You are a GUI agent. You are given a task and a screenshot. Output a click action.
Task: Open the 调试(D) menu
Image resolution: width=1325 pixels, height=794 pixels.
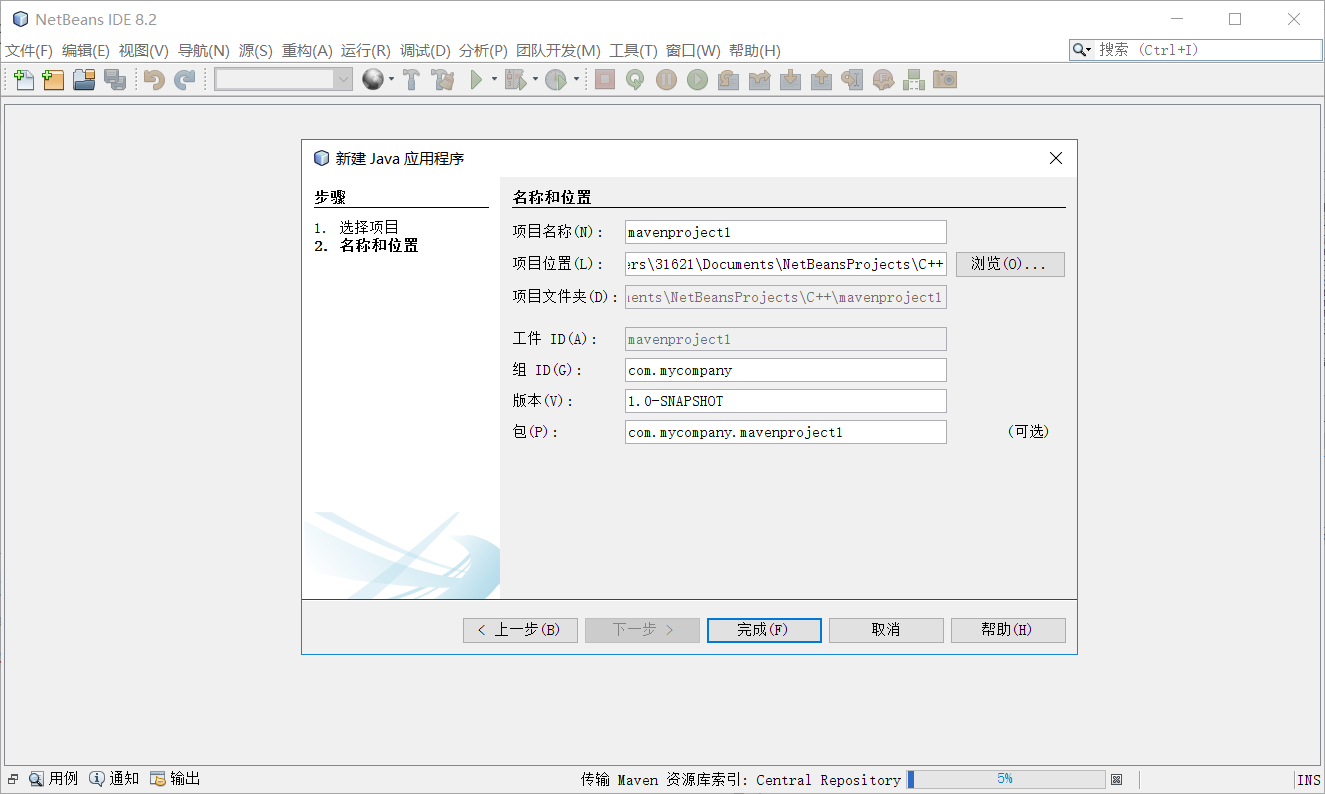pyautogui.click(x=426, y=51)
